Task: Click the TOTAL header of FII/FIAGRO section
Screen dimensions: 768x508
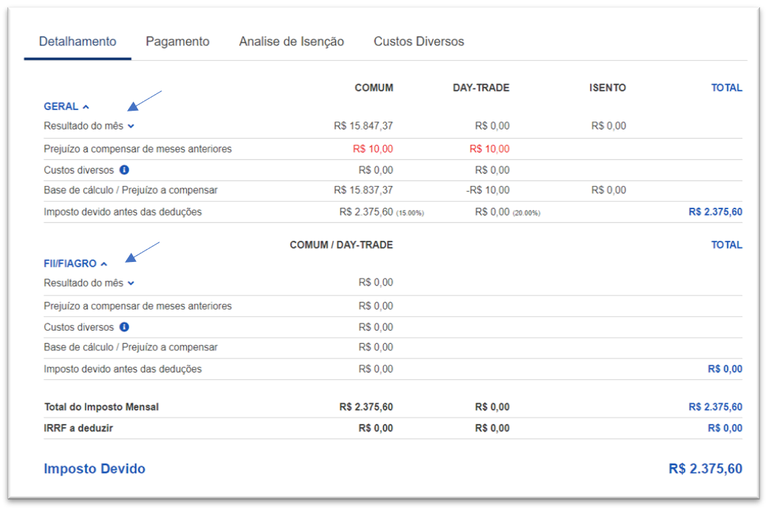Action: 727,245
